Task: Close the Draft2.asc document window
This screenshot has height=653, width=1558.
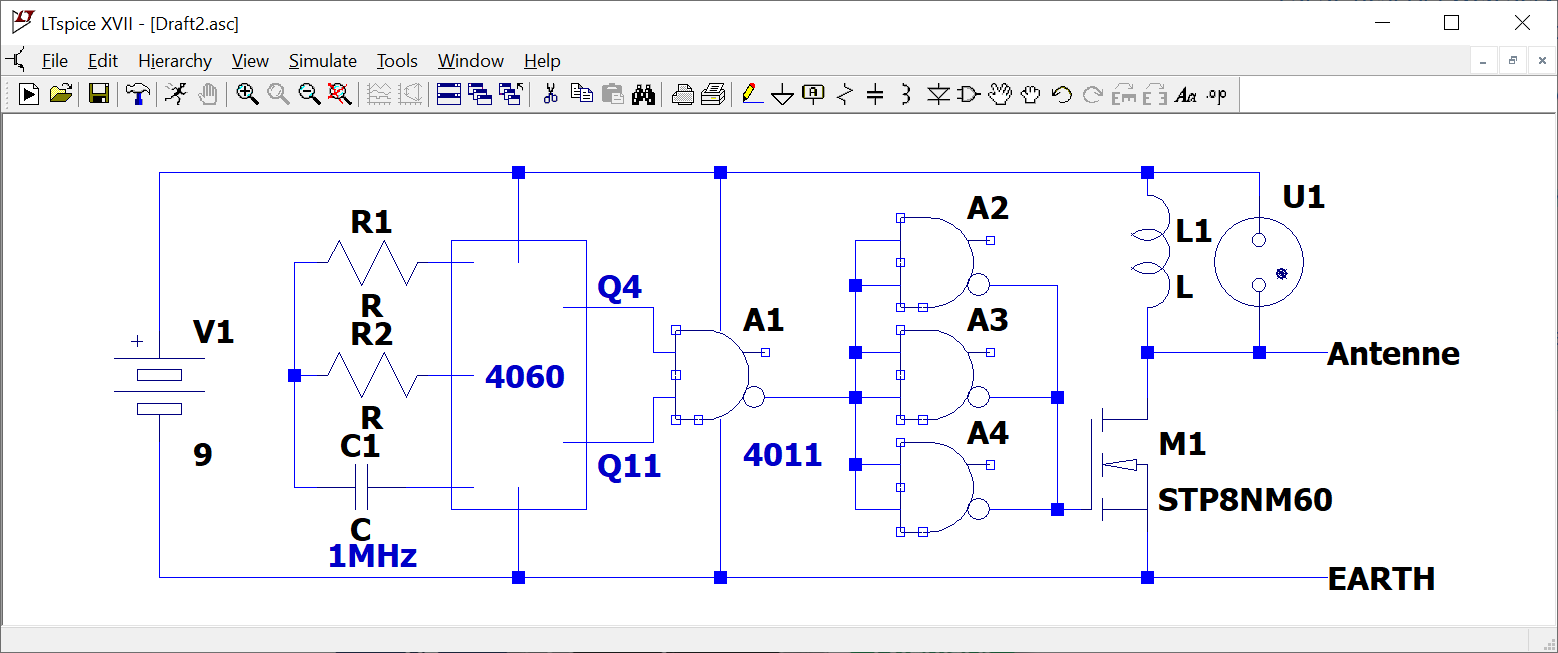Action: [1542, 61]
